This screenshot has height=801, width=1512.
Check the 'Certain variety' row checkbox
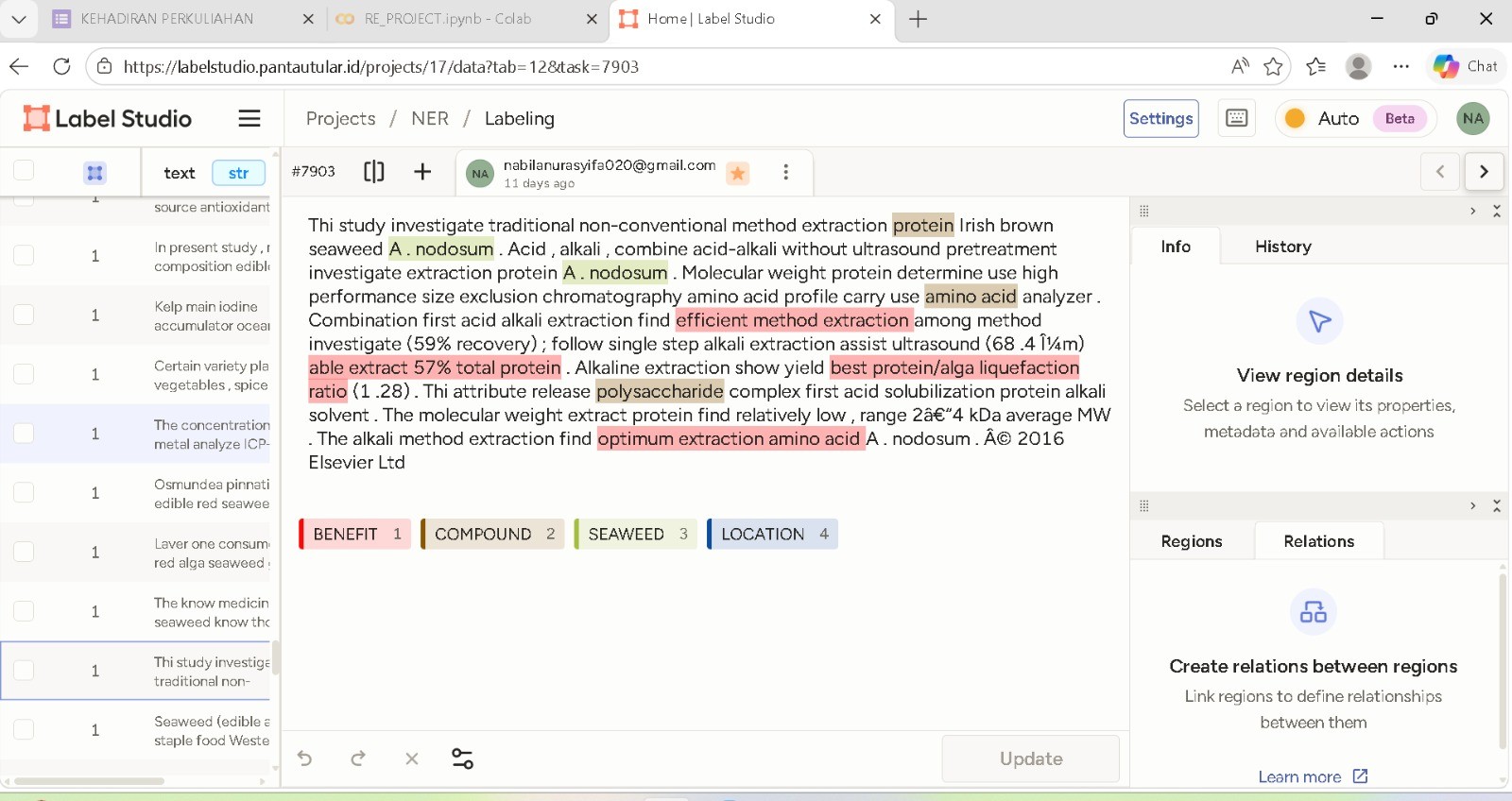point(24,374)
